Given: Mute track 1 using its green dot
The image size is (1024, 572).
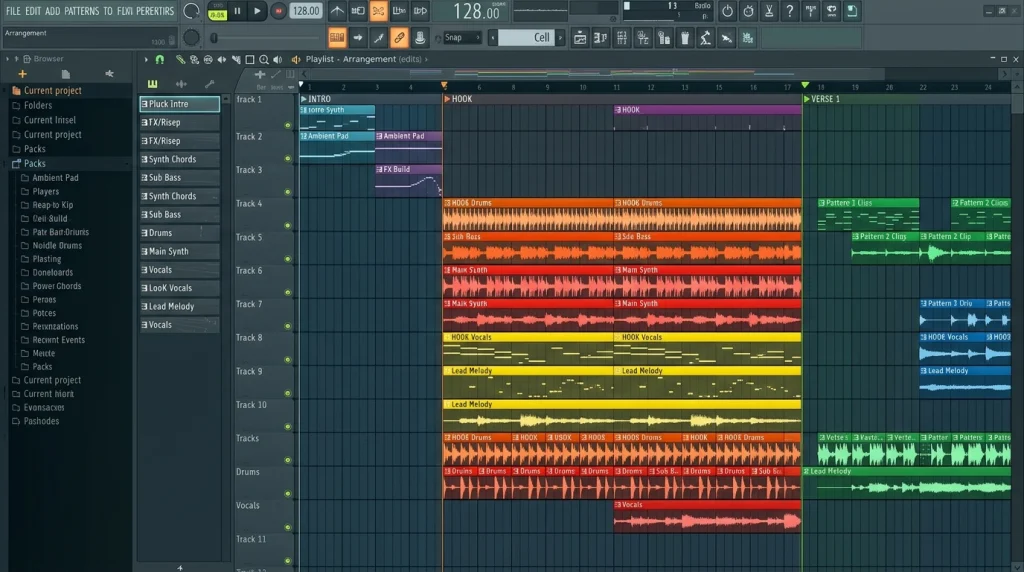Looking at the screenshot, I should click(x=287, y=125).
